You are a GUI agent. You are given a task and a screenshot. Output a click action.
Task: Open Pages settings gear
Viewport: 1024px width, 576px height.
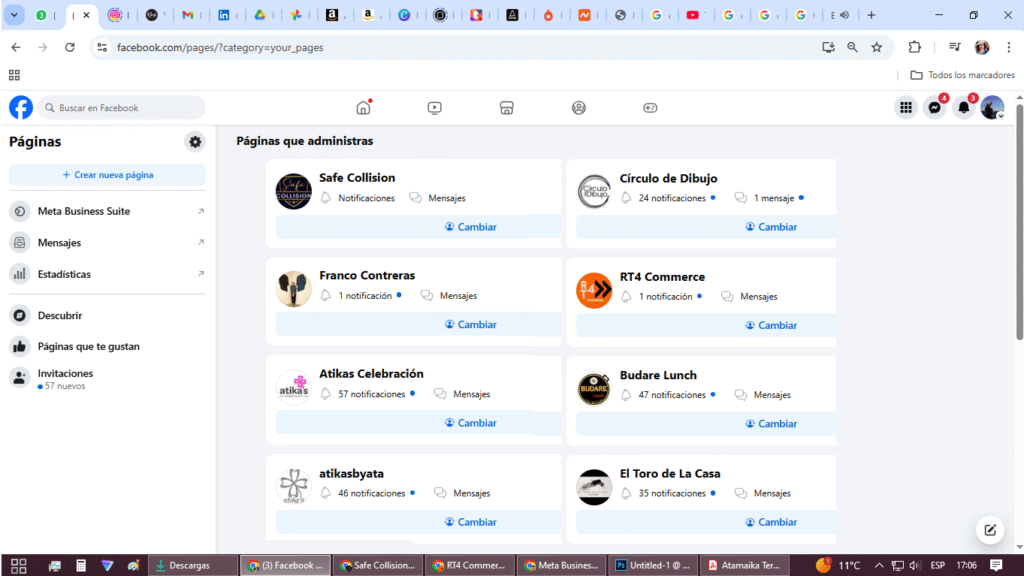click(x=195, y=142)
